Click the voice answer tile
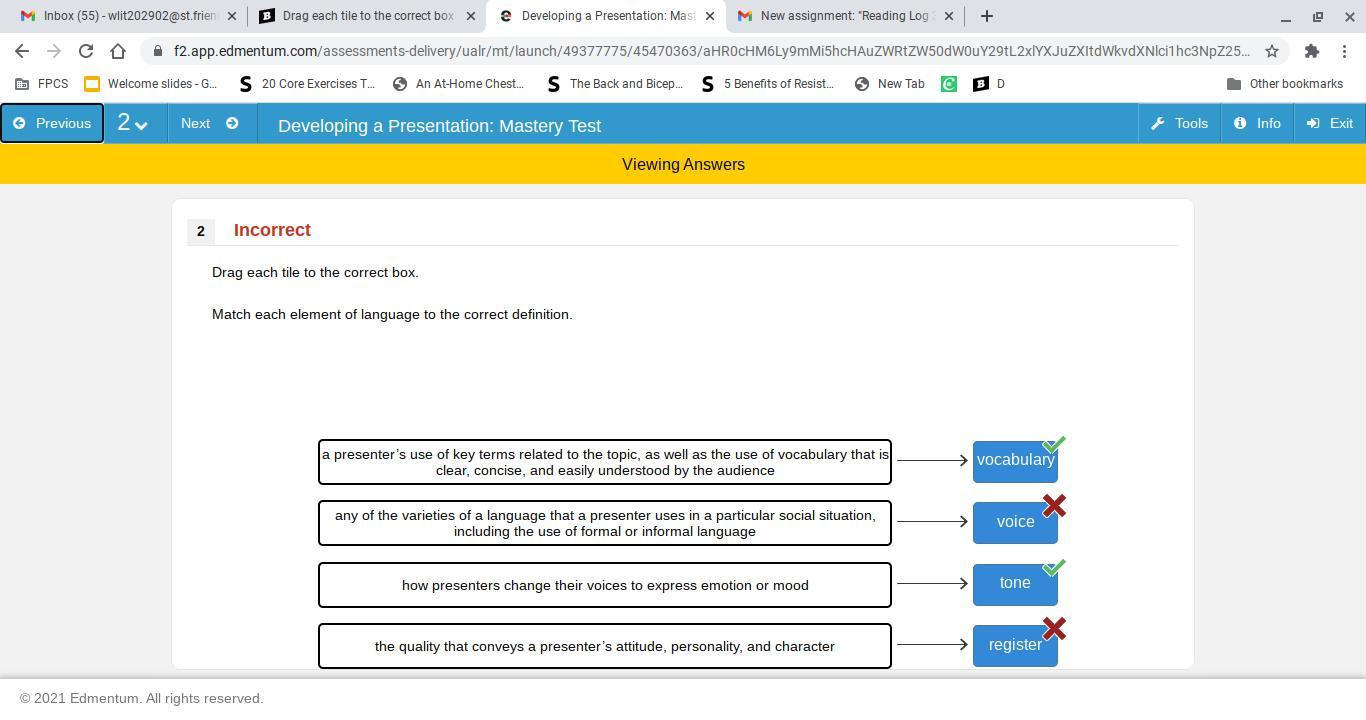The height and width of the screenshot is (720, 1366). 1015,522
